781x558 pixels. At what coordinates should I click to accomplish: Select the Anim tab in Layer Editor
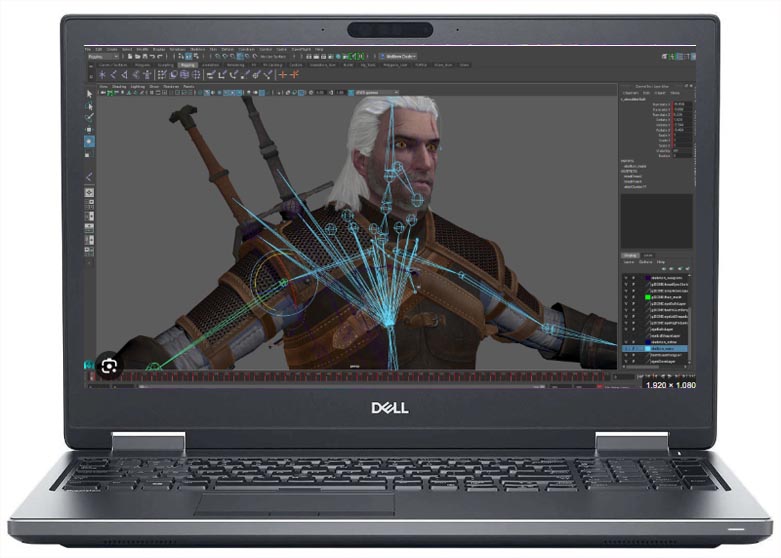point(648,256)
